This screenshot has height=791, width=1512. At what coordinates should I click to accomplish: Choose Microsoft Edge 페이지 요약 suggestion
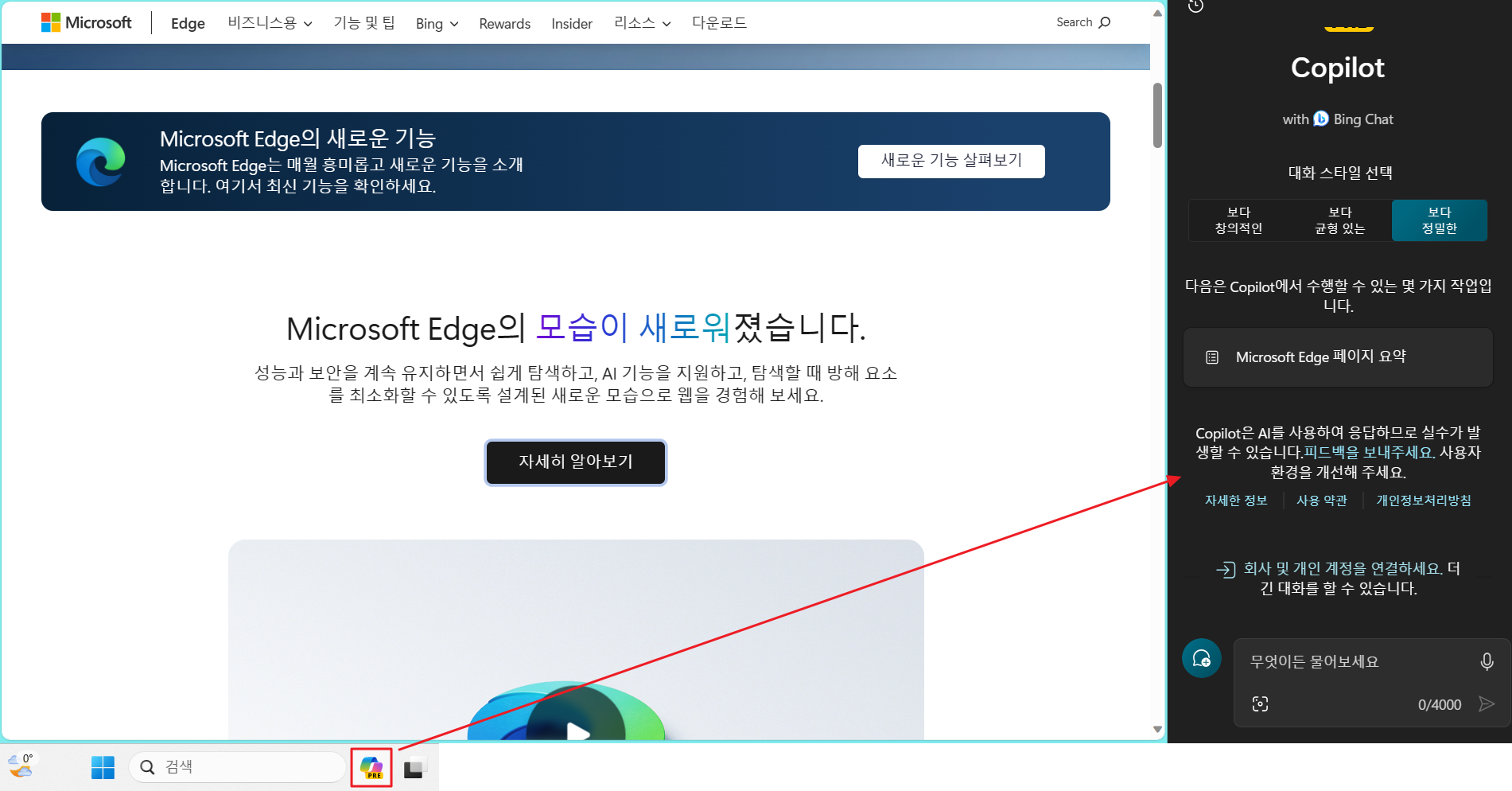1338,357
